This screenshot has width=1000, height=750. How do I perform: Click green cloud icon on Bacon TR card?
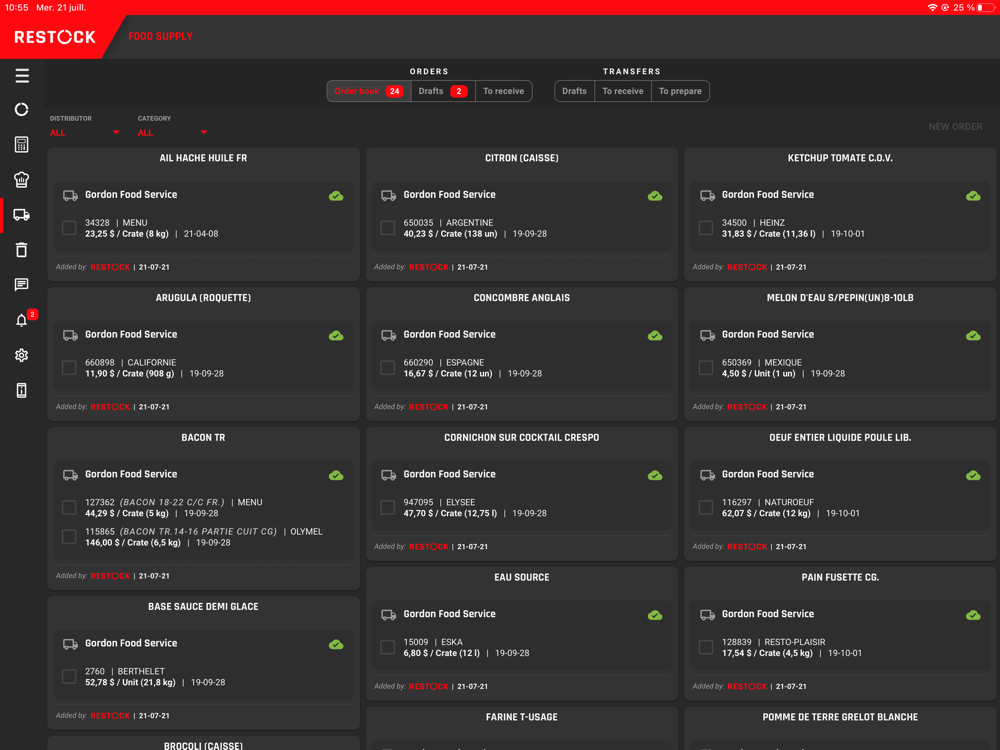336,475
